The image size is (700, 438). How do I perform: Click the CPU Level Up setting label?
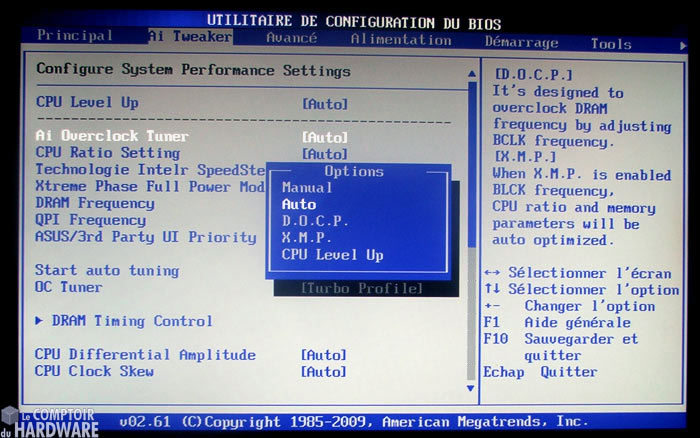click(x=87, y=102)
